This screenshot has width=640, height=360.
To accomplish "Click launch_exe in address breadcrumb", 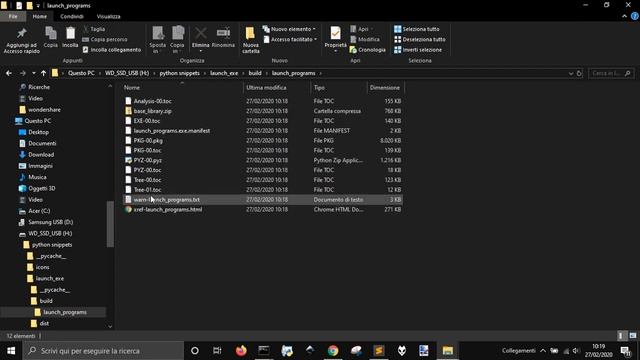I will [224, 73].
